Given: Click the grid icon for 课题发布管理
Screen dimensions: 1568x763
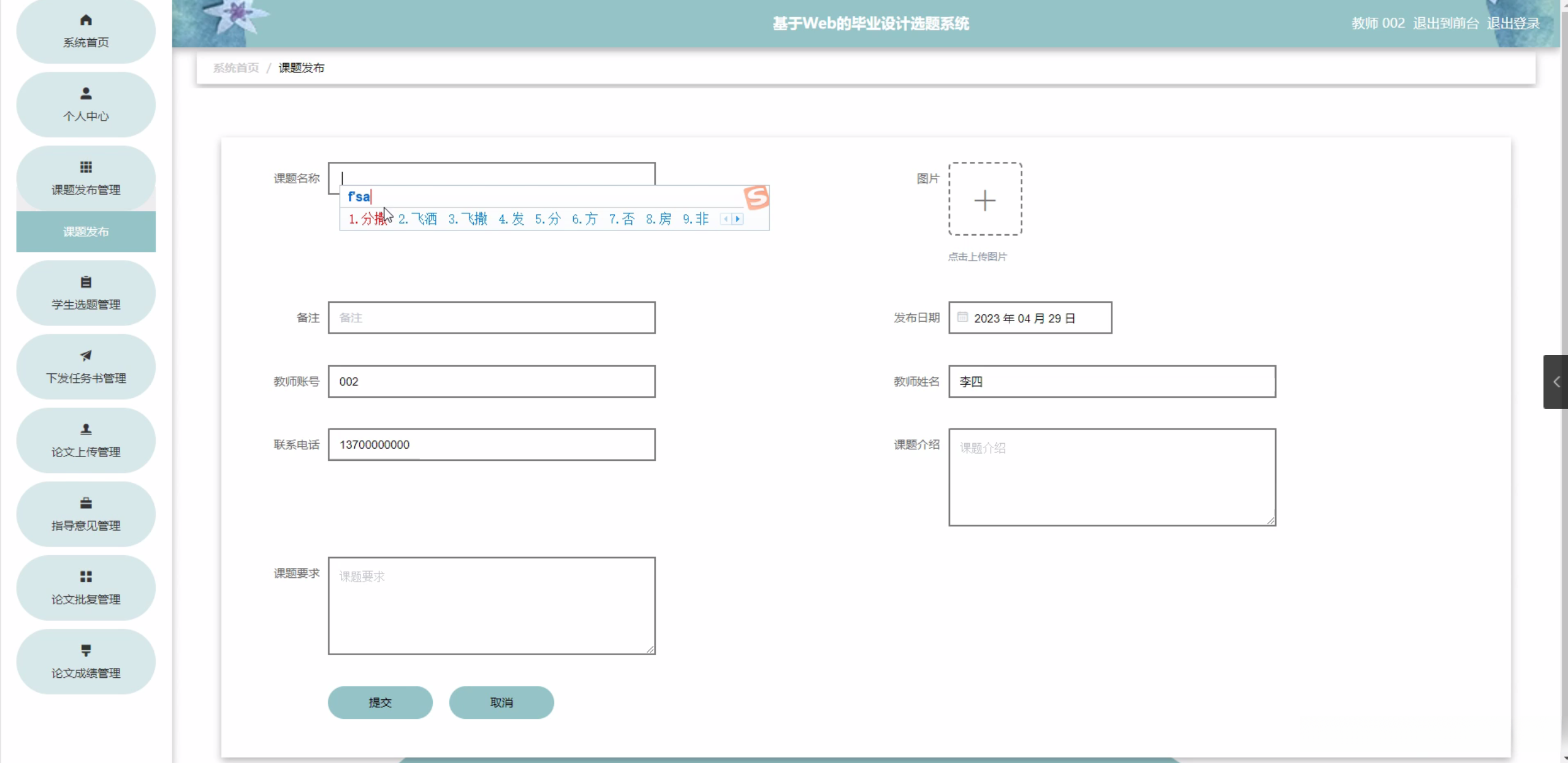Looking at the screenshot, I should pyautogui.click(x=86, y=167).
